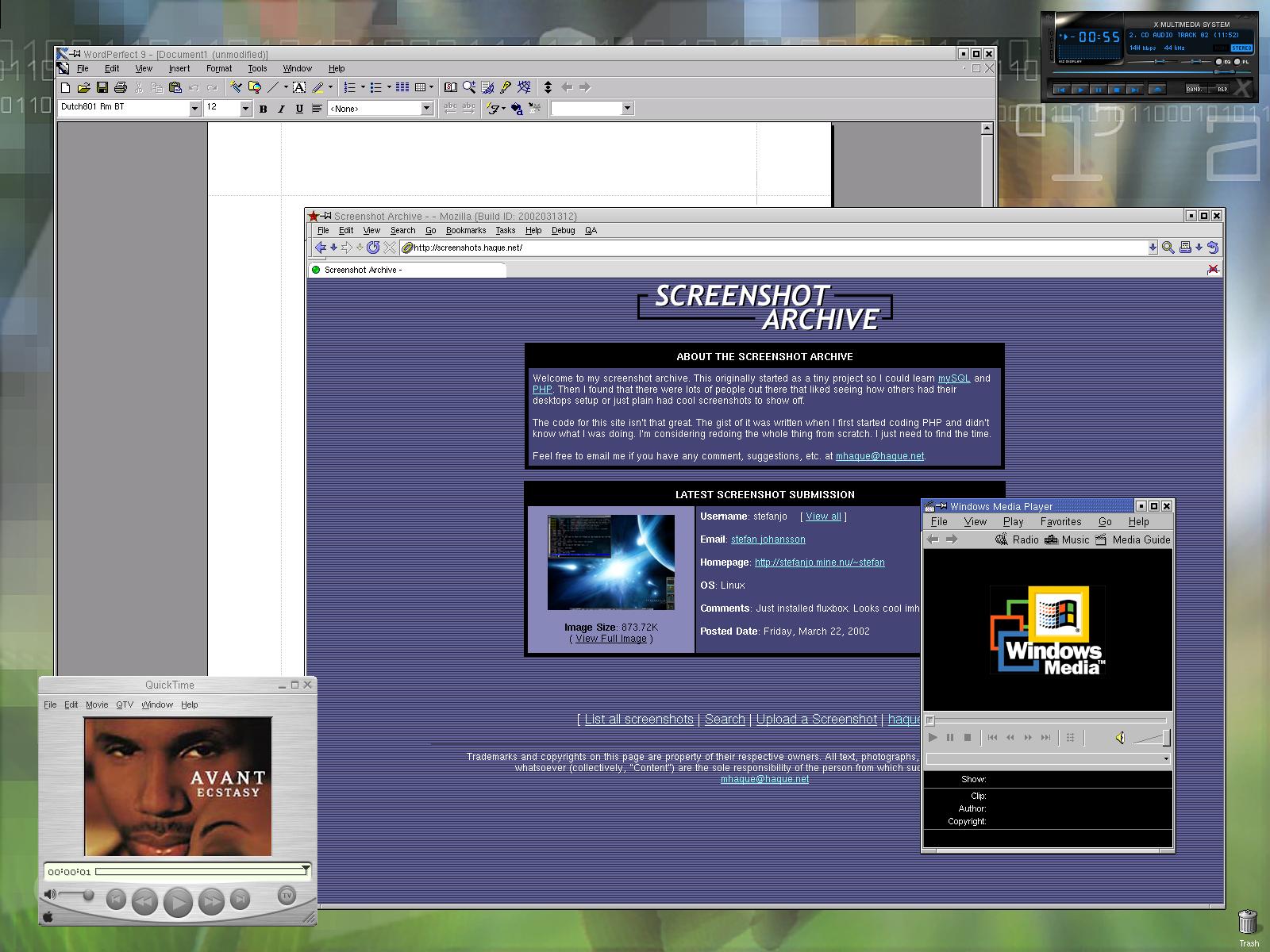Open the Trash on the desktop

[x=1248, y=928]
